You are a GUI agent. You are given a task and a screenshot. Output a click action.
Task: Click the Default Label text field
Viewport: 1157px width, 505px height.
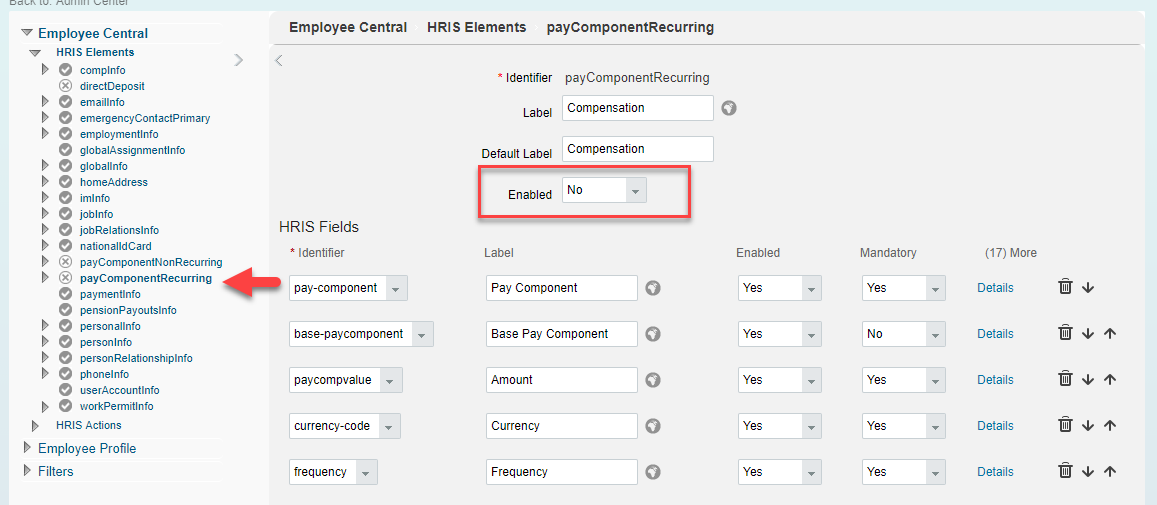[x=638, y=148]
